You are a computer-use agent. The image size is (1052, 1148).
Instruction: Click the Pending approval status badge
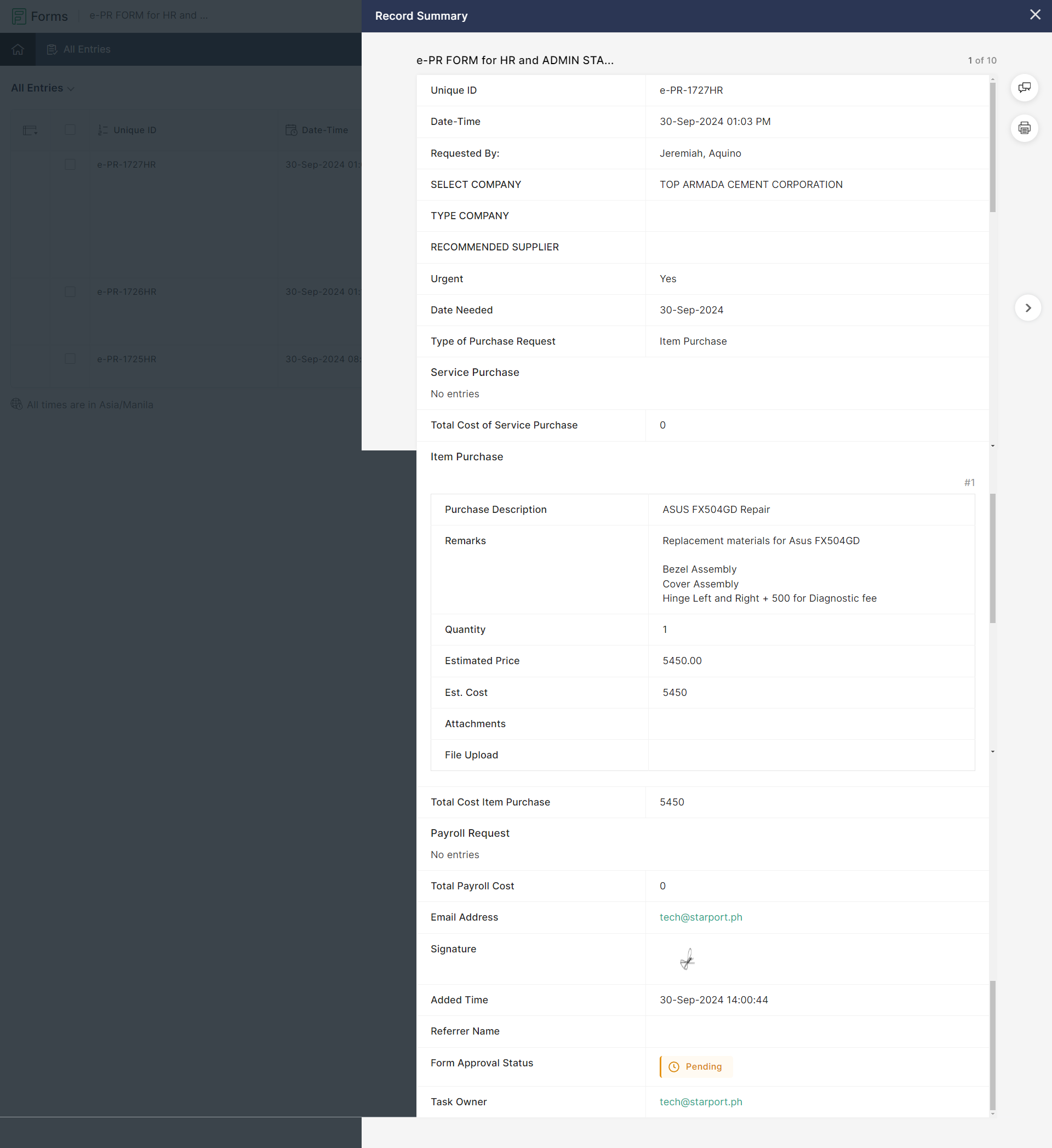pos(696,1066)
